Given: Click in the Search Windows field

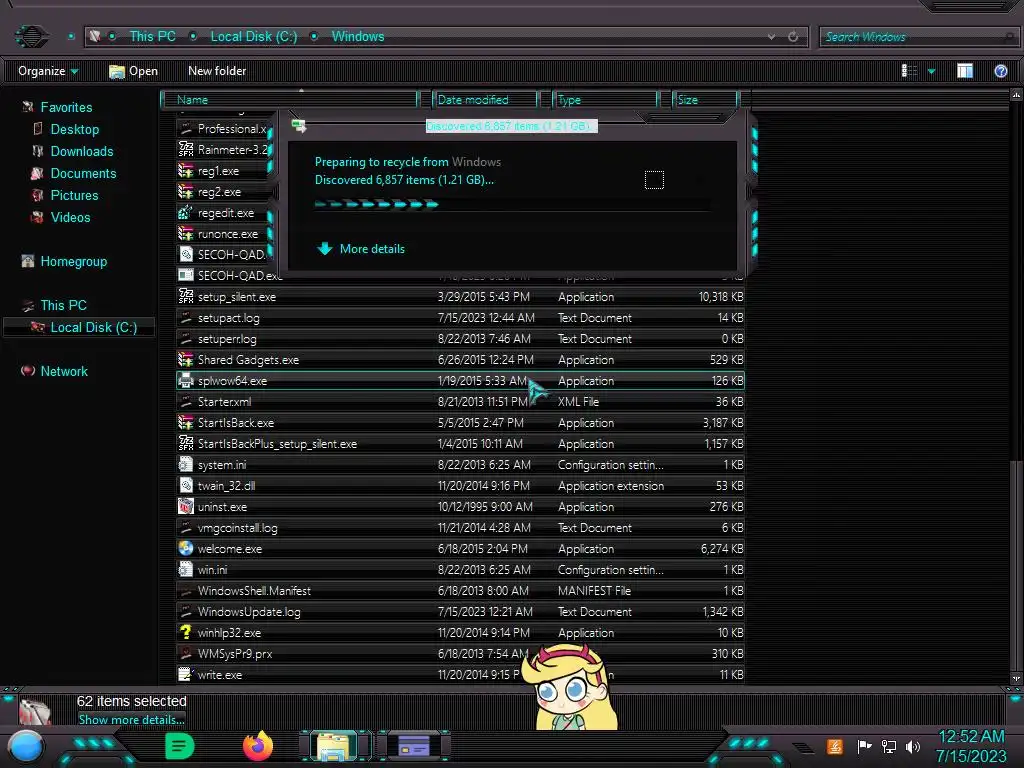Looking at the screenshot, I should coord(918,37).
